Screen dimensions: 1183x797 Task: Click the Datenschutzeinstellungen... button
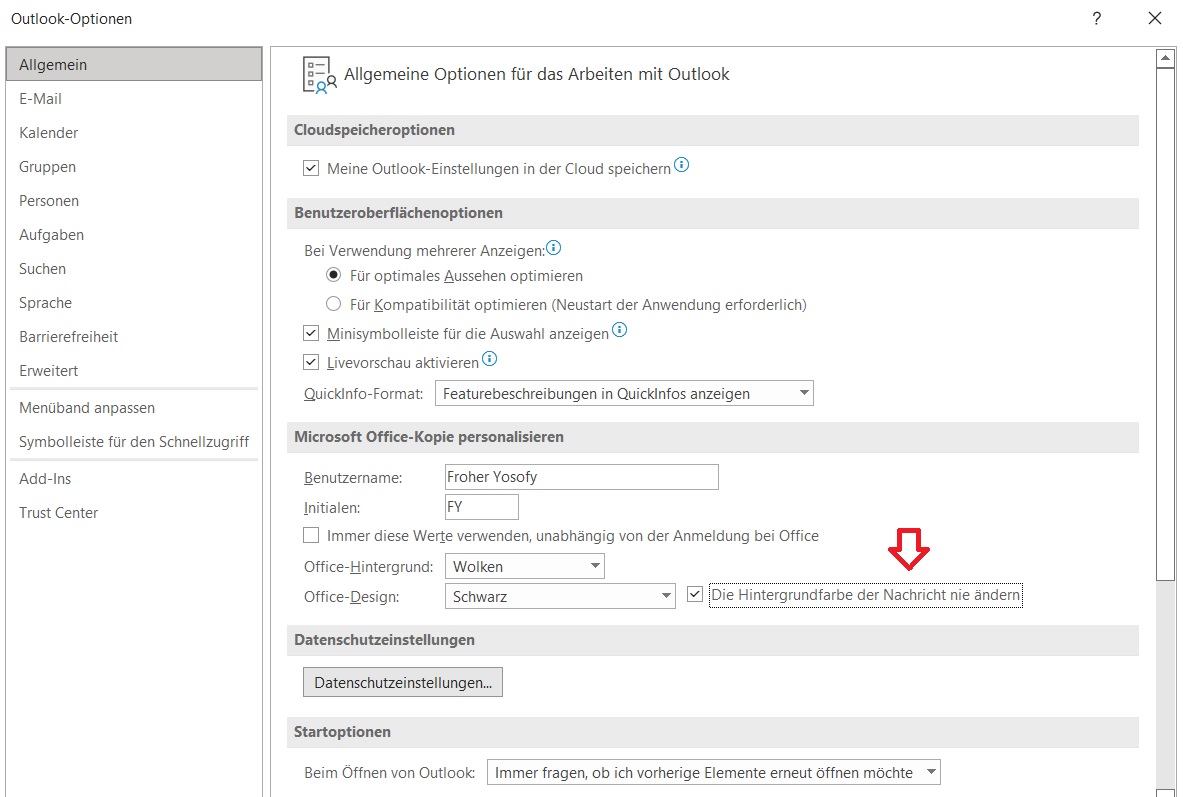tap(403, 682)
